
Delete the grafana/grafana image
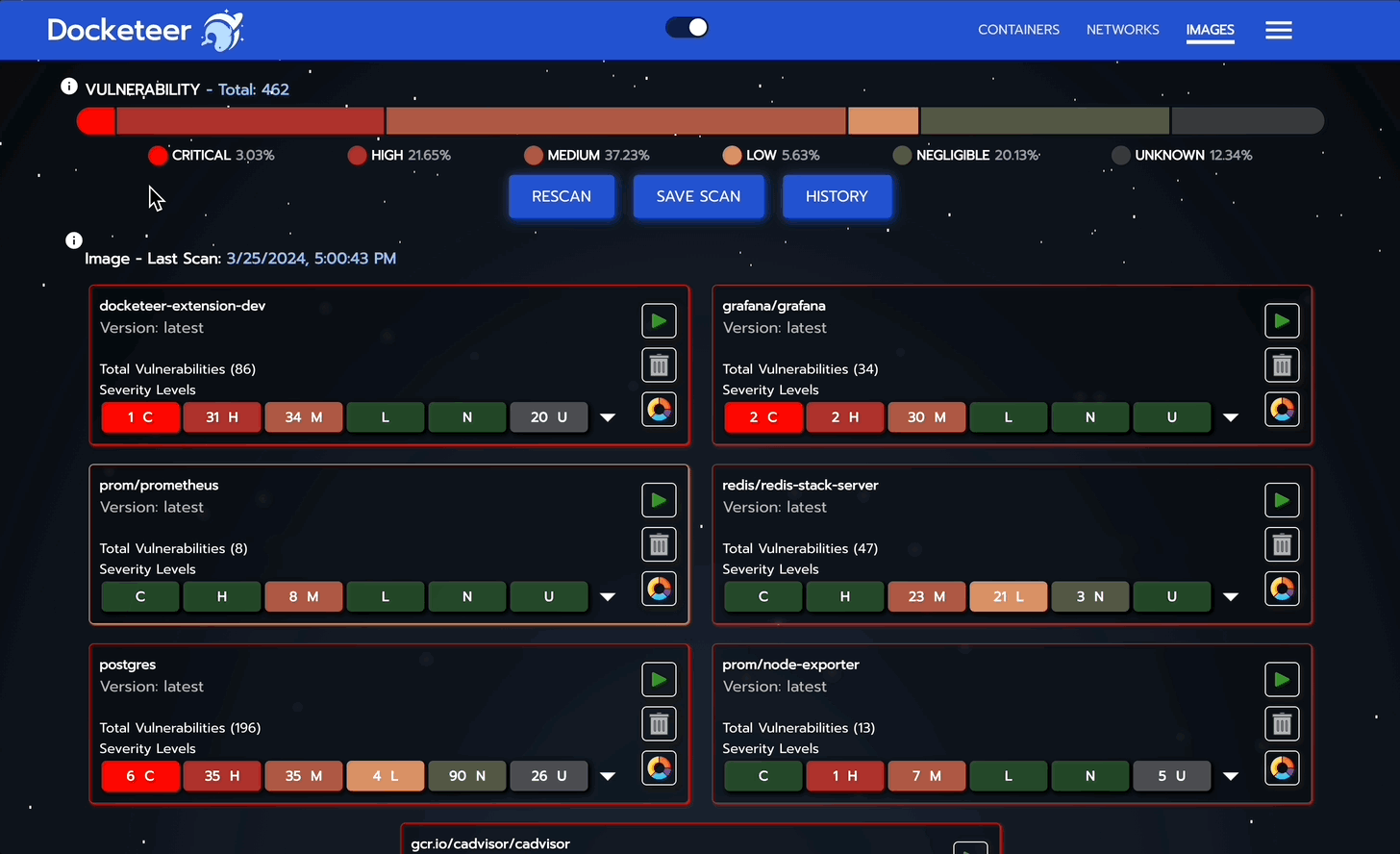pyautogui.click(x=1282, y=365)
